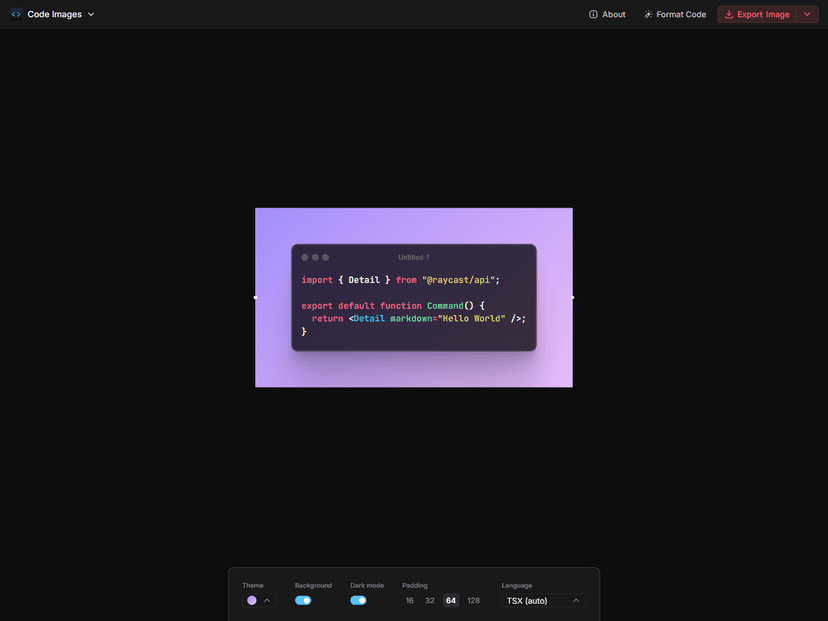This screenshot has width=828, height=621.
Task: Click the import line in the code editor
Action: (400, 280)
